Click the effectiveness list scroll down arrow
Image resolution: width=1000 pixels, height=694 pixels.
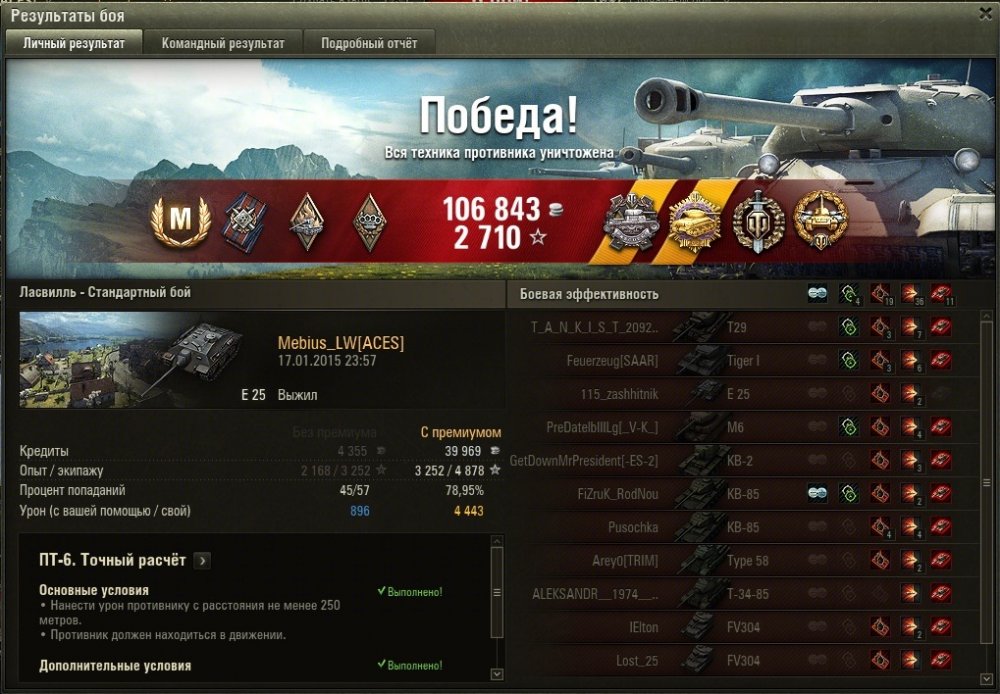coord(987,677)
